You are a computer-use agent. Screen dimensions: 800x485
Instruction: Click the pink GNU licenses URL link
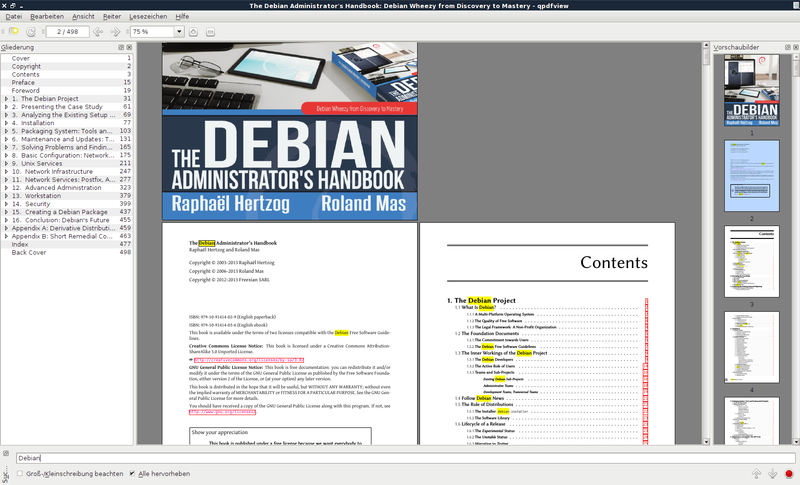222,412
